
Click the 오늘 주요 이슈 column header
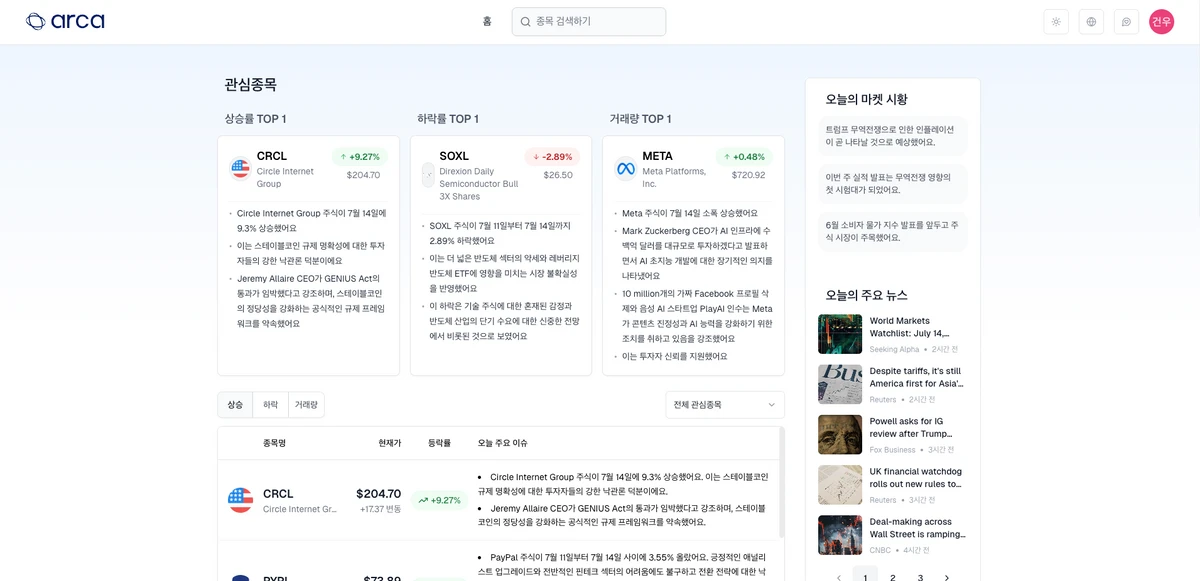point(503,443)
